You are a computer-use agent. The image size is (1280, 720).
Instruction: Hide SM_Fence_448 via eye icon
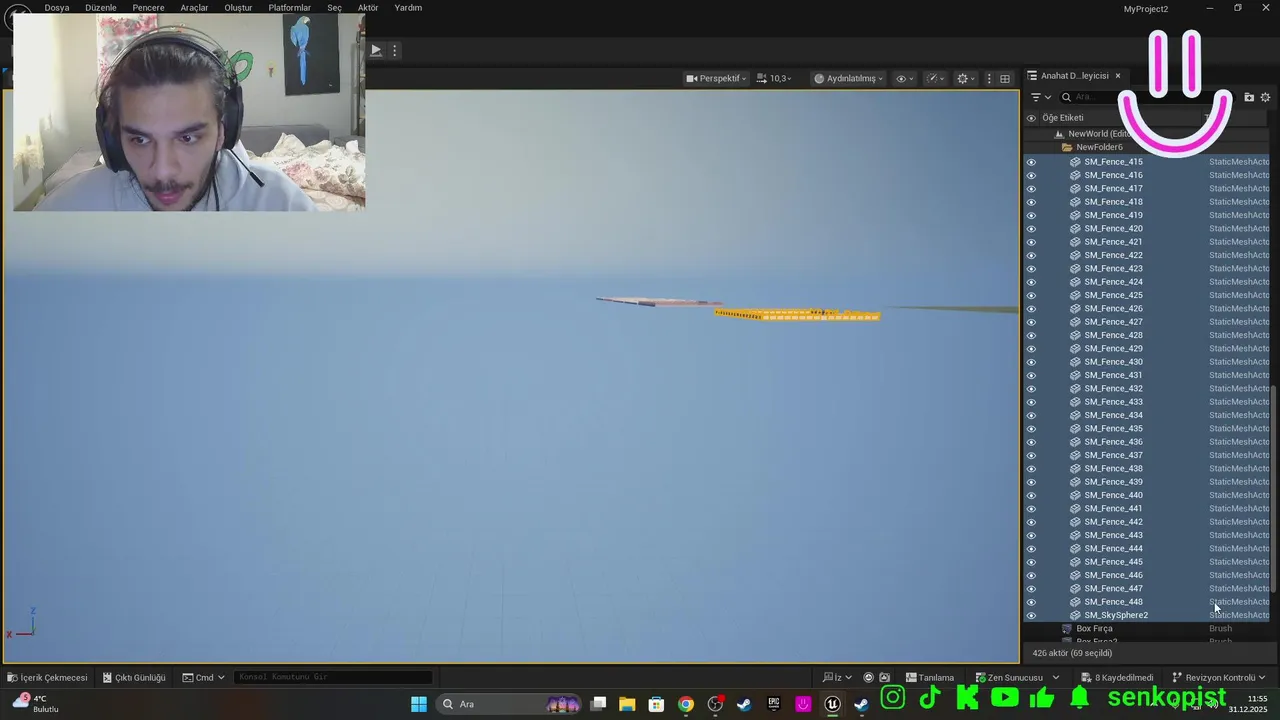(1031, 602)
